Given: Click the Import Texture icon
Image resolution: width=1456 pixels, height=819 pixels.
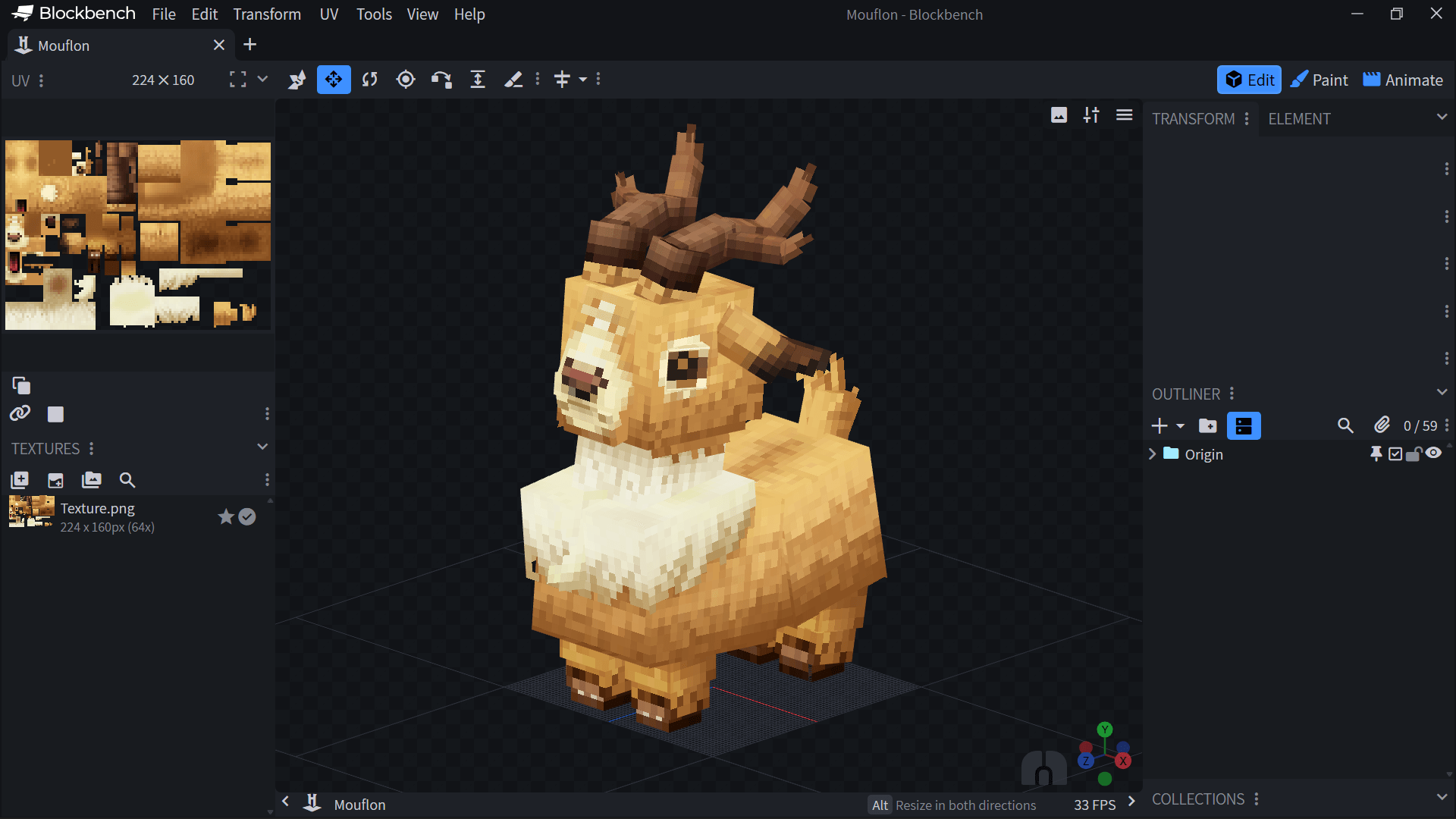Looking at the screenshot, I should tap(20, 480).
